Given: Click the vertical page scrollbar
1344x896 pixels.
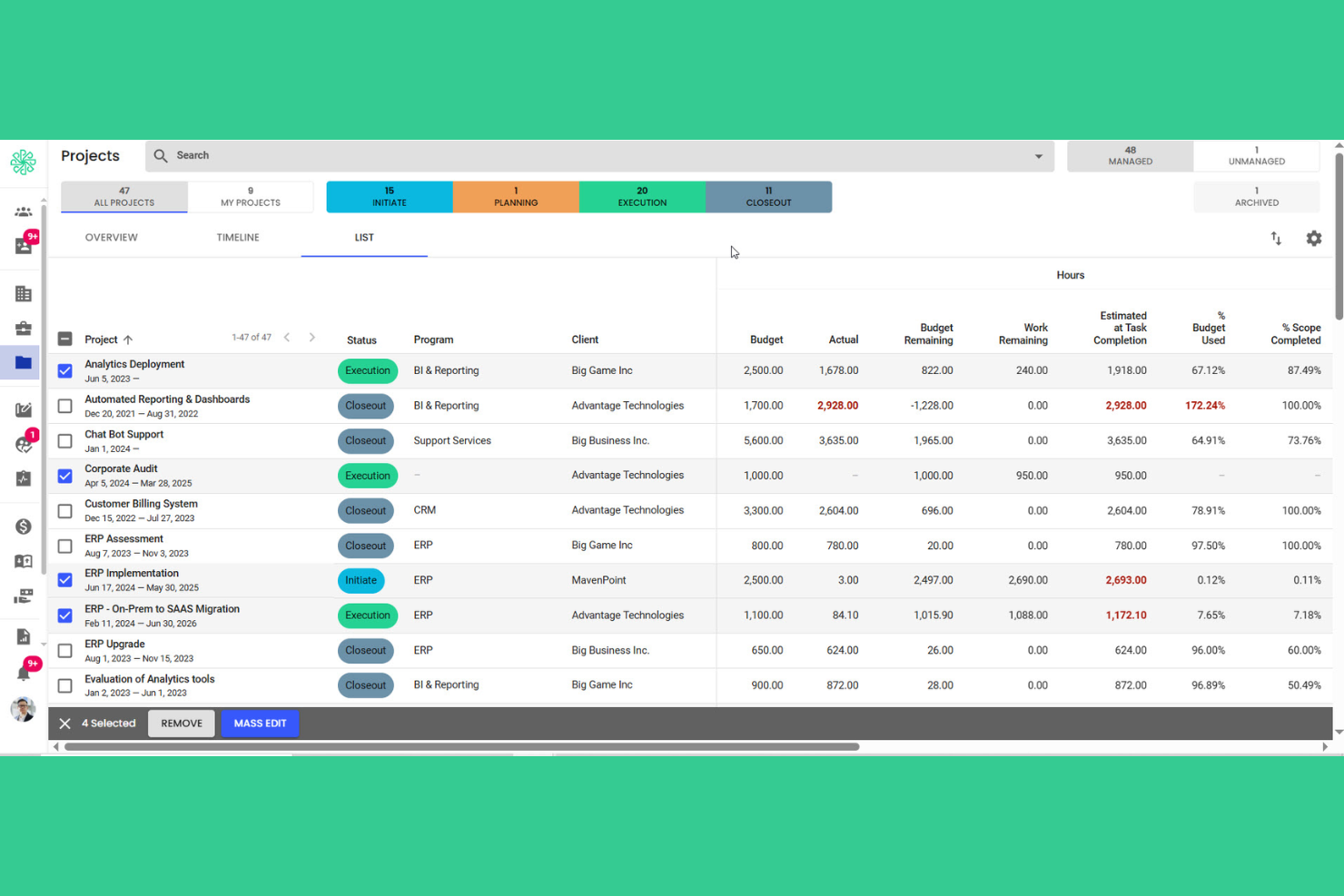Looking at the screenshot, I should point(1339,236).
